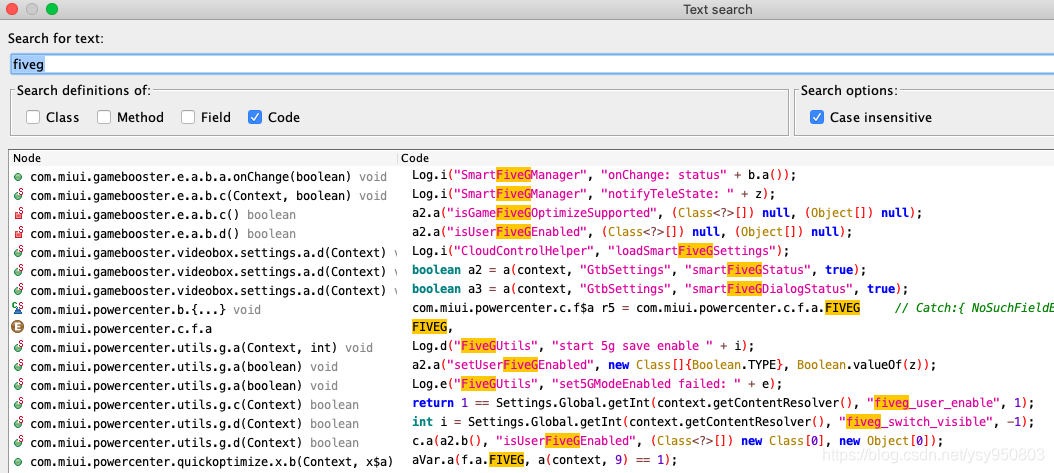
Task: Check the Field search option
Action: click(188, 118)
